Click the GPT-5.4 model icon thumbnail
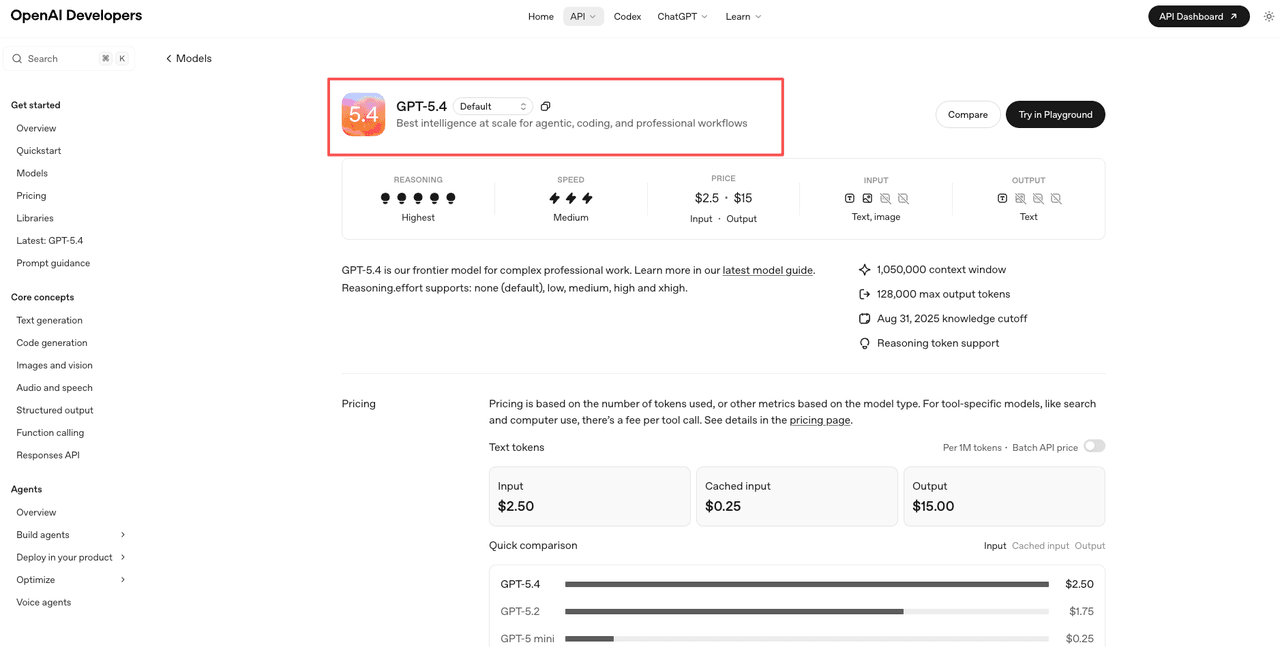 tap(363, 114)
